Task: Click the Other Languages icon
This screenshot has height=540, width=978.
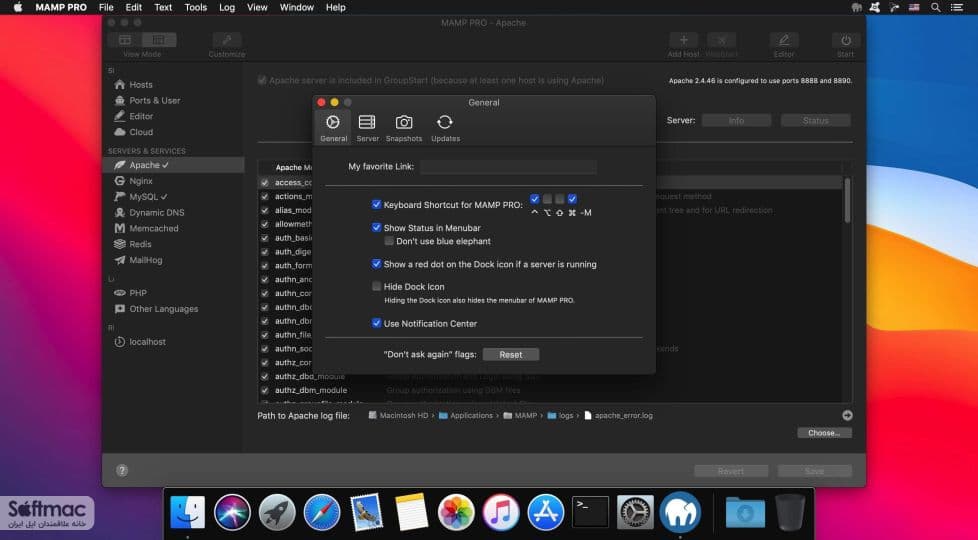Action: [x=120, y=309]
